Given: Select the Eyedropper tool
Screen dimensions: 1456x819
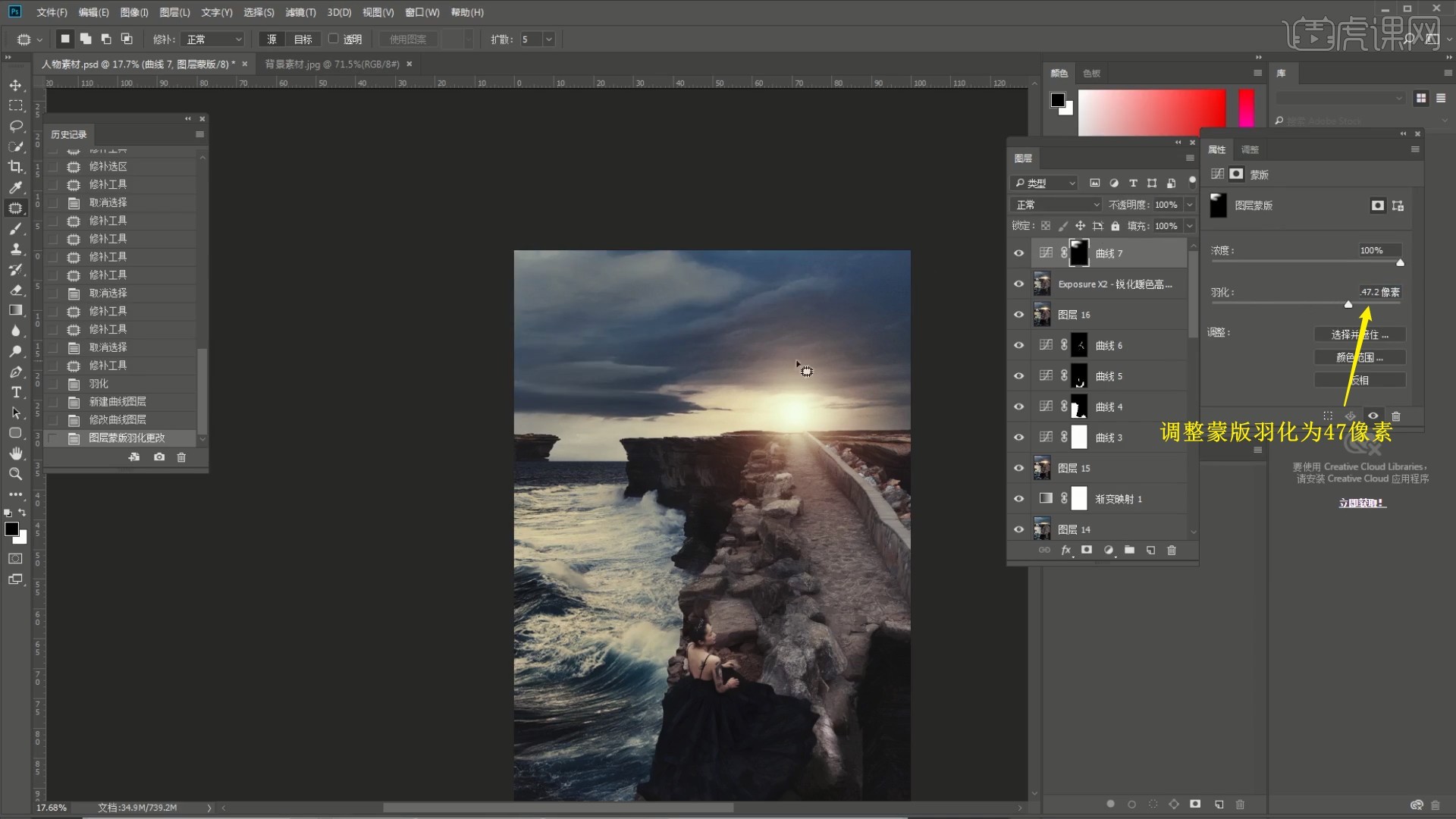Looking at the screenshot, I should [x=15, y=187].
